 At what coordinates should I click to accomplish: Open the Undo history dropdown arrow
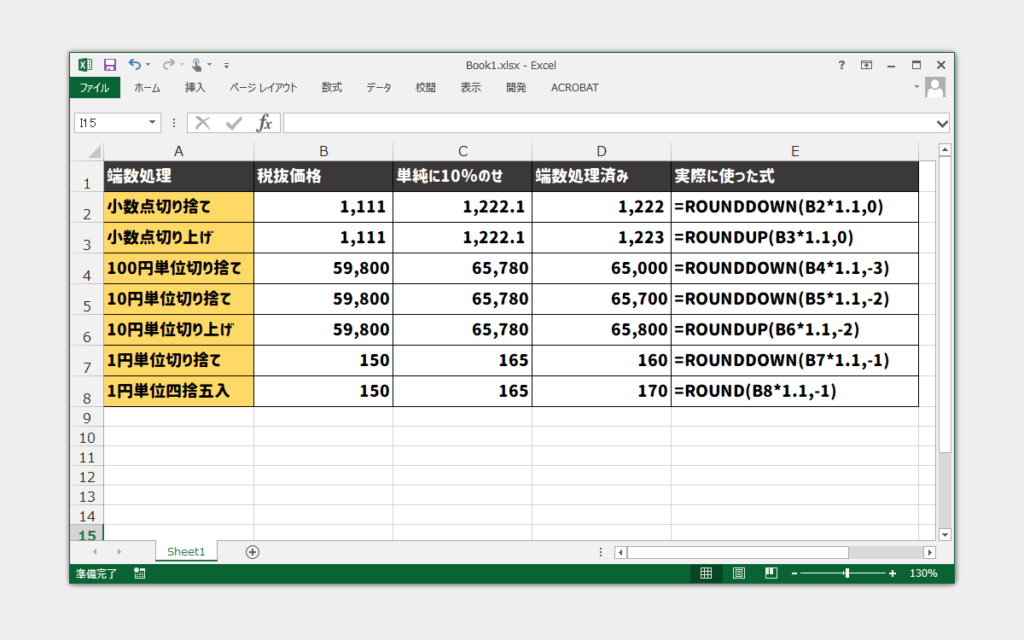(147, 64)
